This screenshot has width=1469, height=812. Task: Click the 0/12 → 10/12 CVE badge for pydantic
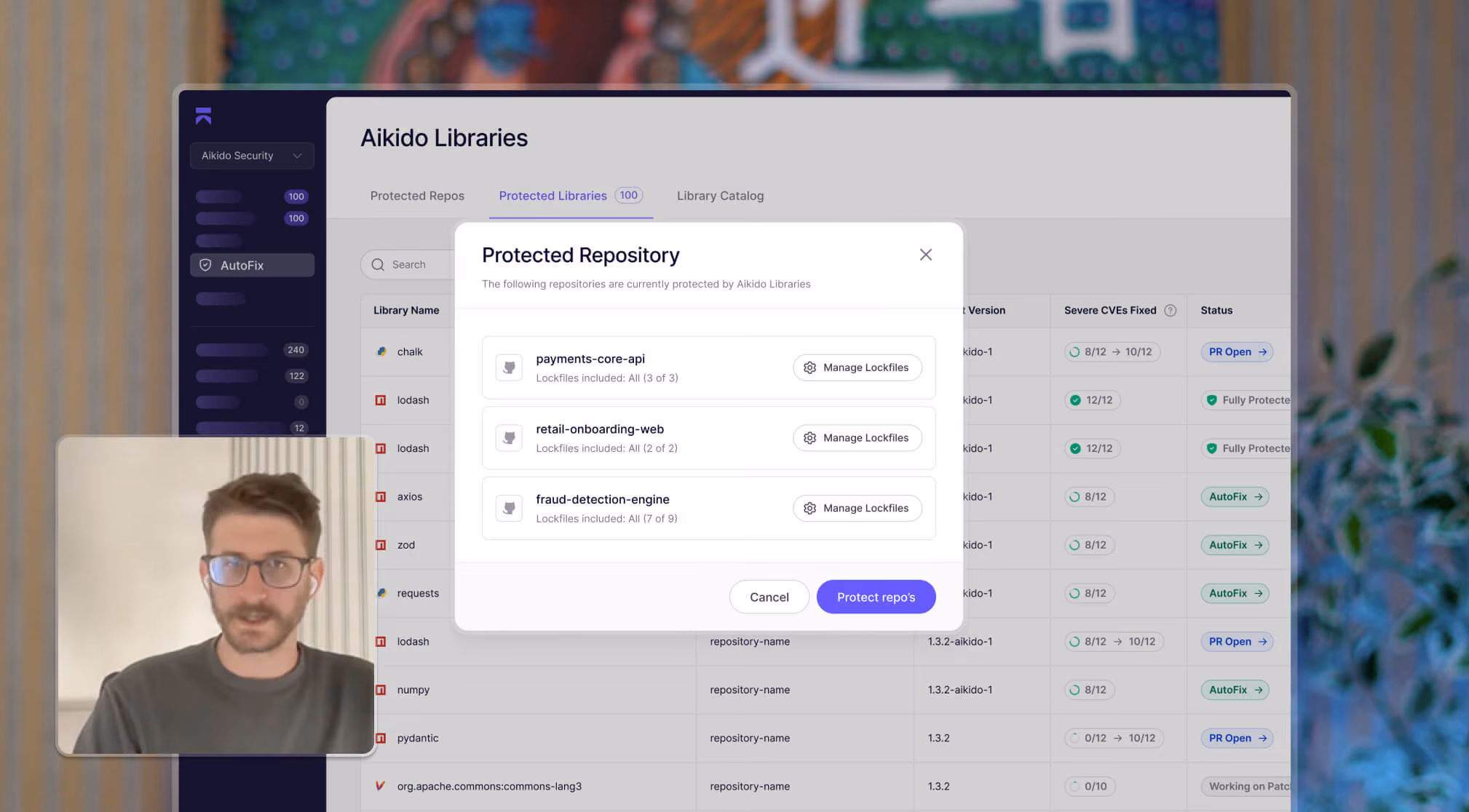[x=1114, y=738]
